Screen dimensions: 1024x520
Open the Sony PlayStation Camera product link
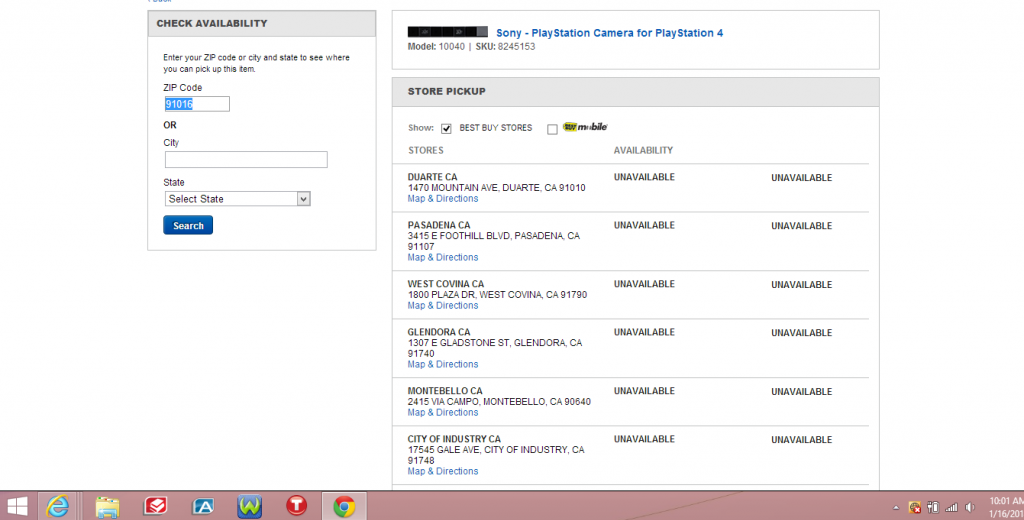pos(609,33)
